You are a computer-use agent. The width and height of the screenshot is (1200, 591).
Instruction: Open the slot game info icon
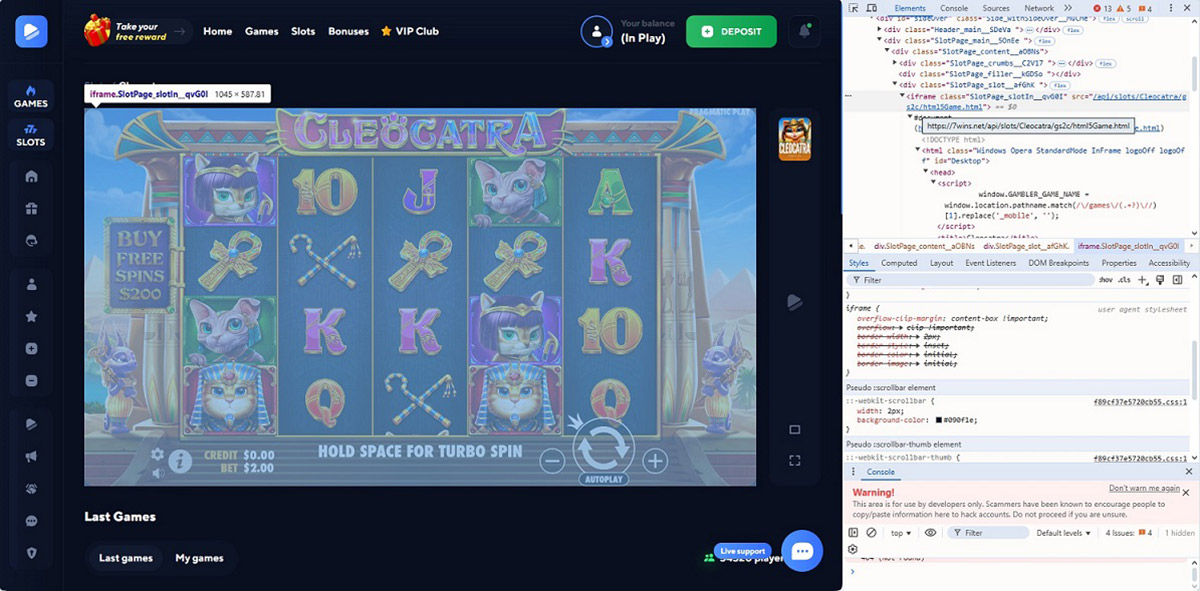coord(180,461)
